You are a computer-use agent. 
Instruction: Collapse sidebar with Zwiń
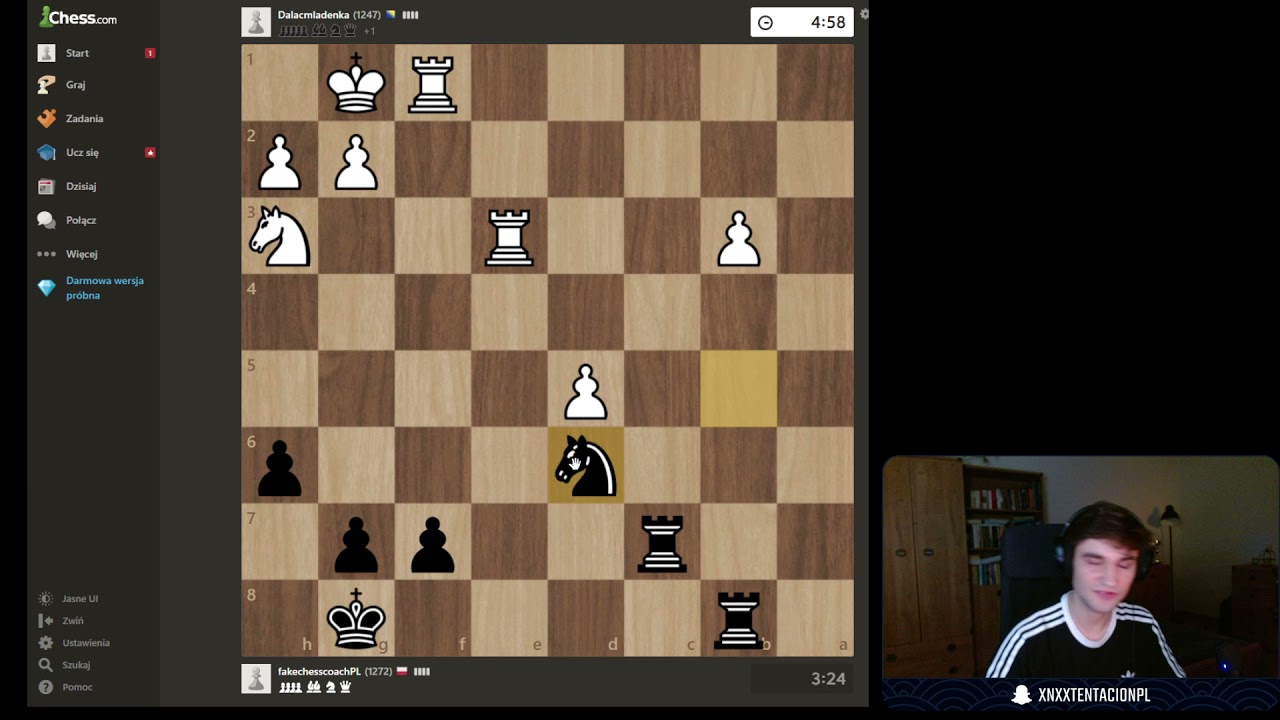[x=72, y=621]
